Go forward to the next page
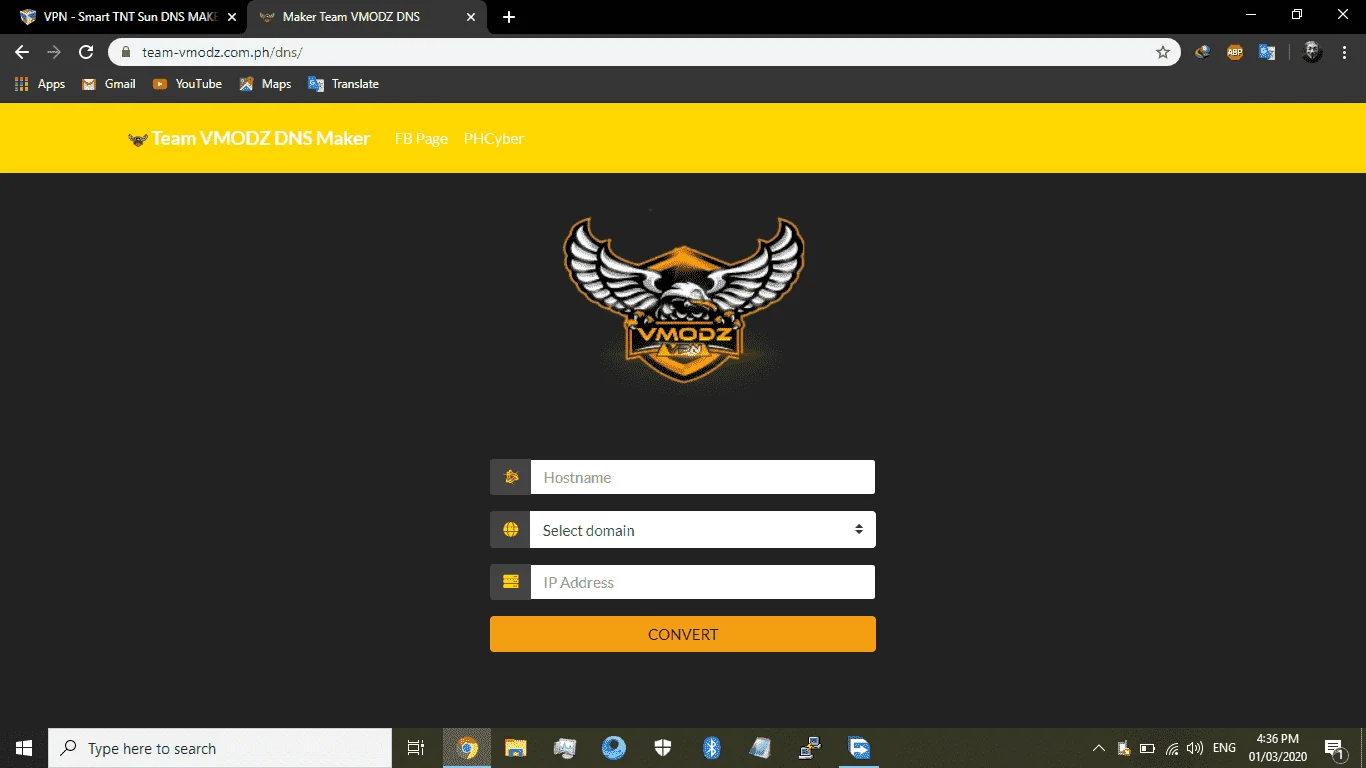 click(x=54, y=52)
